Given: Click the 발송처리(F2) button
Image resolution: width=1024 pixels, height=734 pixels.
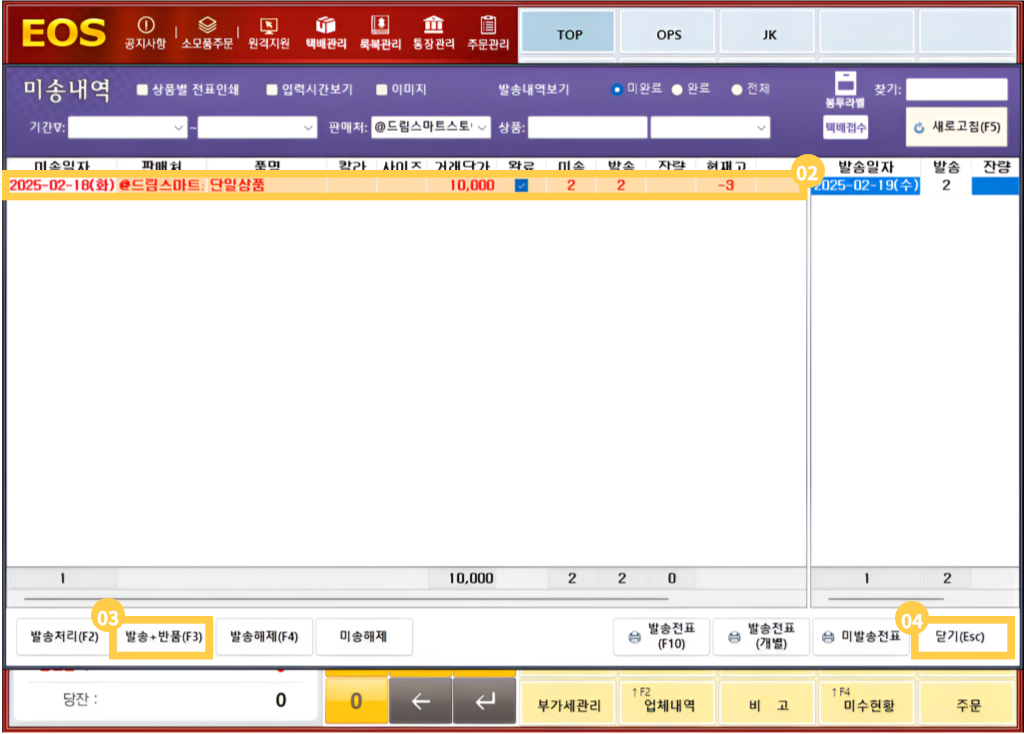Looking at the screenshot, I should click(64, 637).
